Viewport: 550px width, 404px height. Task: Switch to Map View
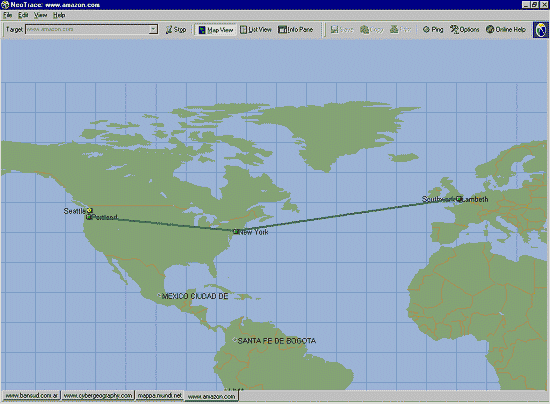215,30
